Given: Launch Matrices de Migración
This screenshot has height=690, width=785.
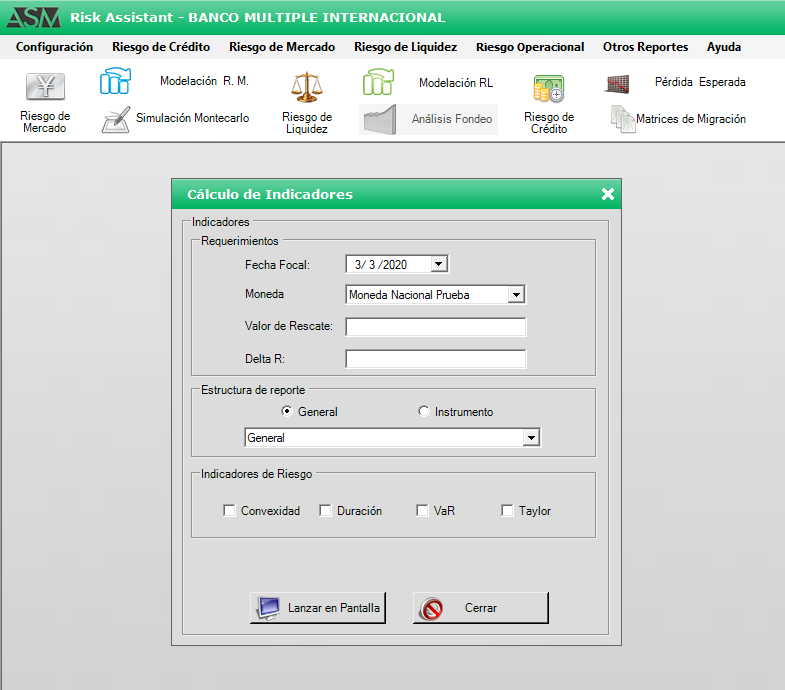Looking at the screenshot, I should pyautogui.click(x=623, y=119).
